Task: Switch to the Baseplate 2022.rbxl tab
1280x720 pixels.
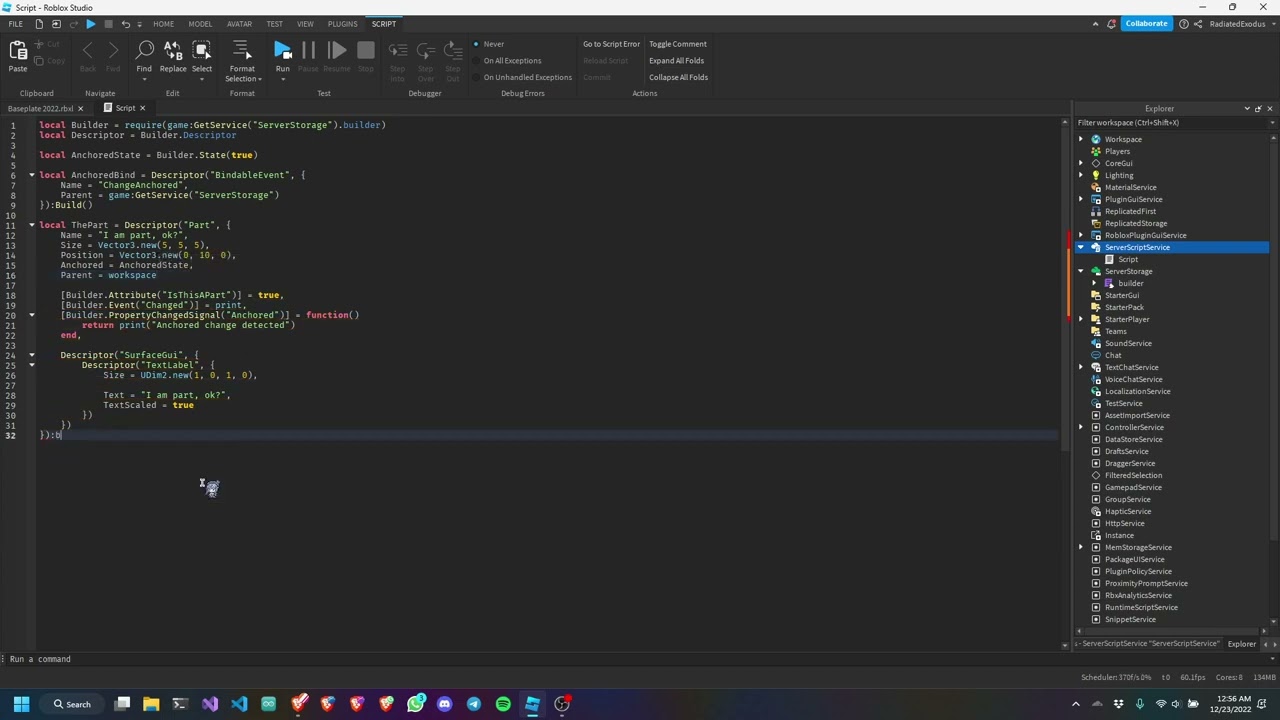Action: point(40,108)
